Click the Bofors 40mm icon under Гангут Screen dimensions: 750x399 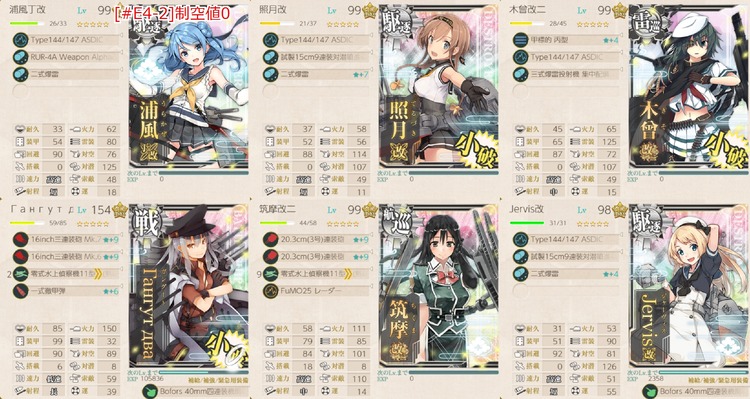click(x=150, y=391)
